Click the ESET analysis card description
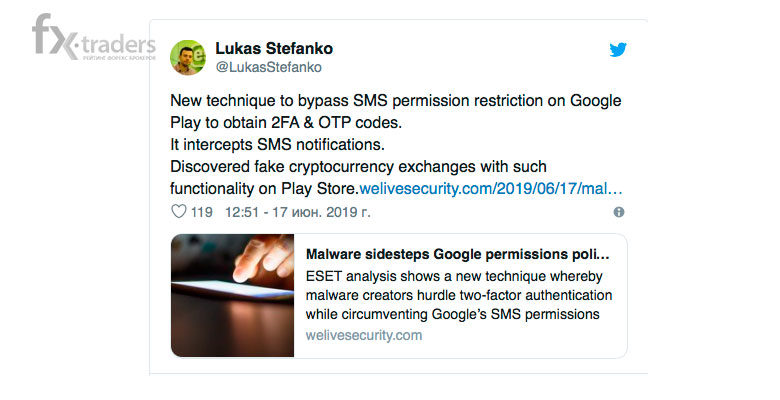Viewport: 780px width, 400px height. point(459,296)
